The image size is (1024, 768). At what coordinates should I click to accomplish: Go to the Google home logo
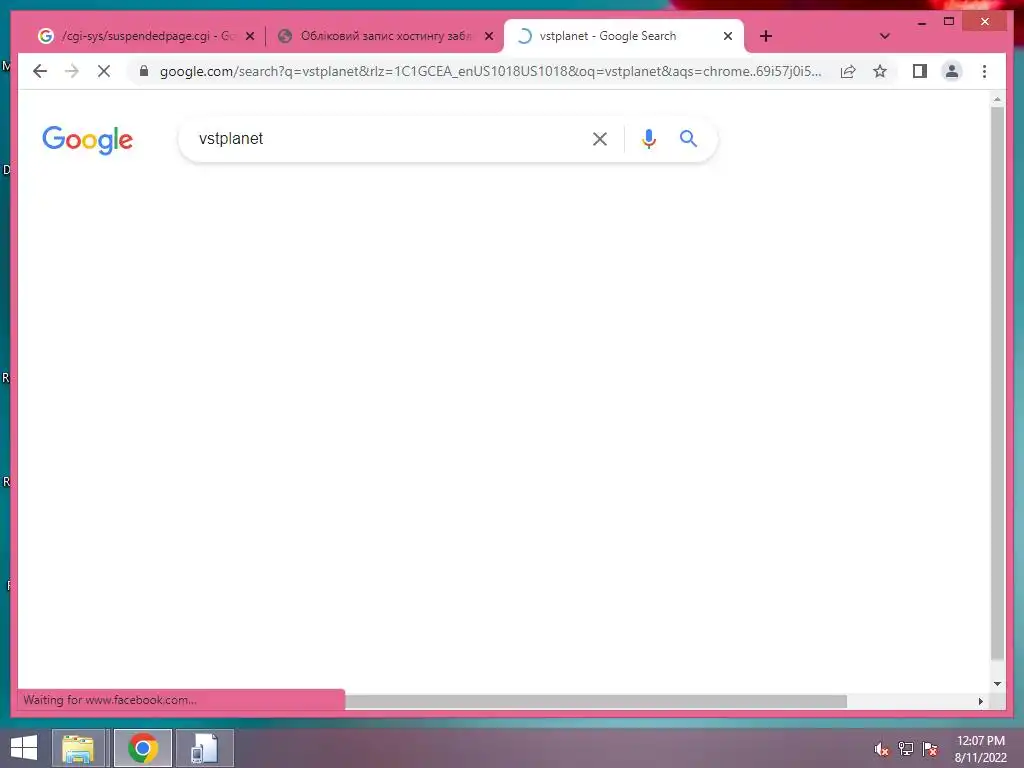coord(88,140)
